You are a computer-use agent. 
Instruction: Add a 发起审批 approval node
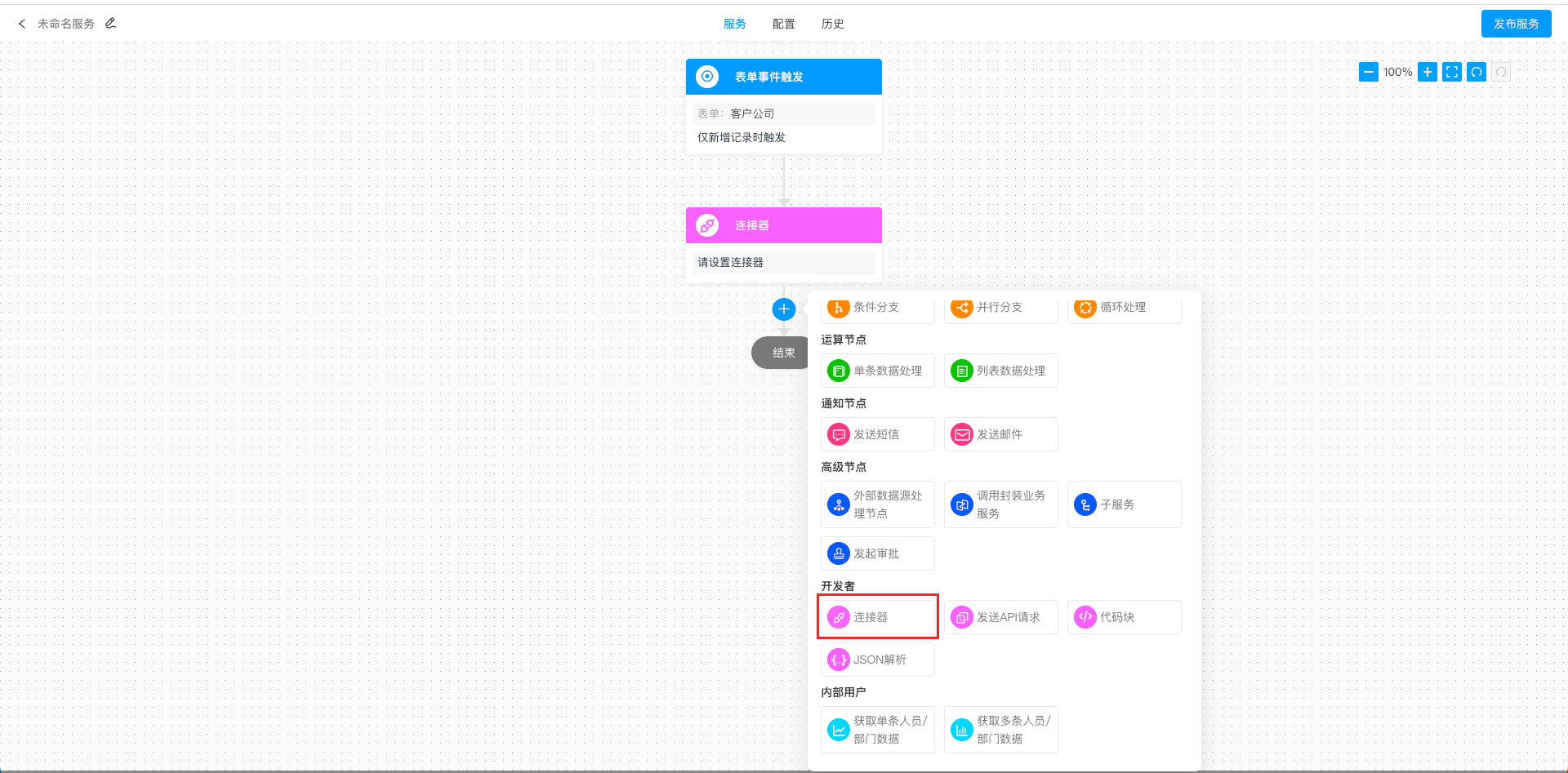(x=877, y=553)
